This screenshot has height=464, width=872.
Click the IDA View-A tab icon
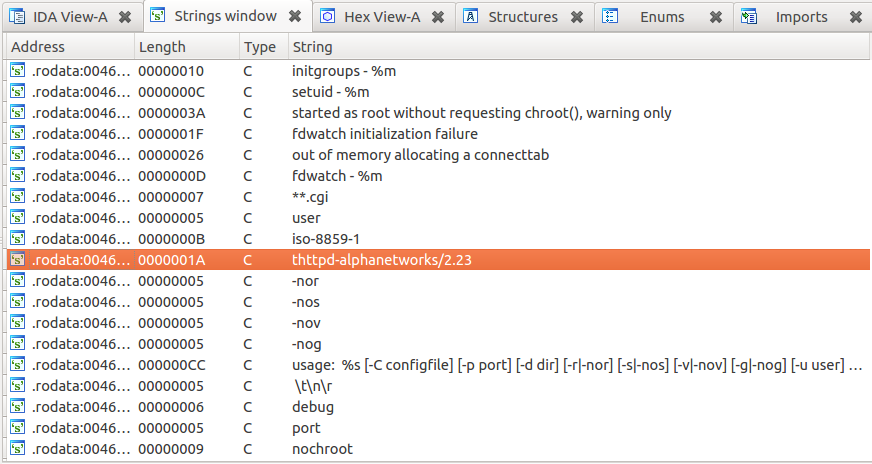17,17
